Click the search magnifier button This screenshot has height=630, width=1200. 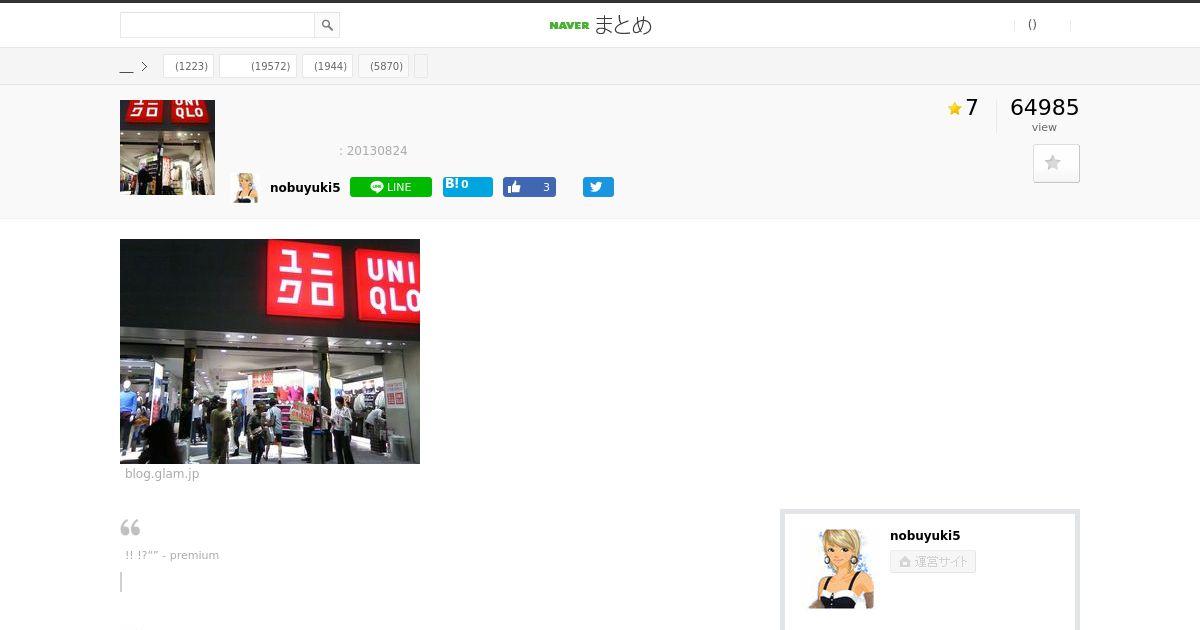pos(327,25)
